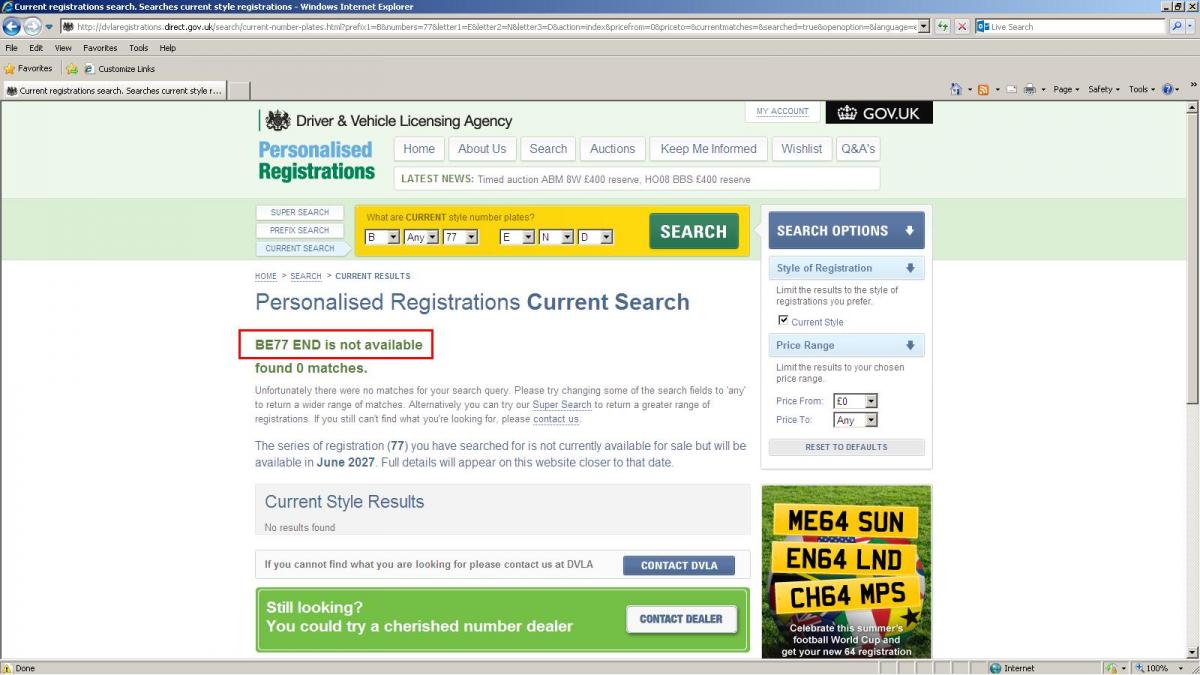Click the empty New Tab button
This screenshot has height=675, width=1200.
click(238, 90)
